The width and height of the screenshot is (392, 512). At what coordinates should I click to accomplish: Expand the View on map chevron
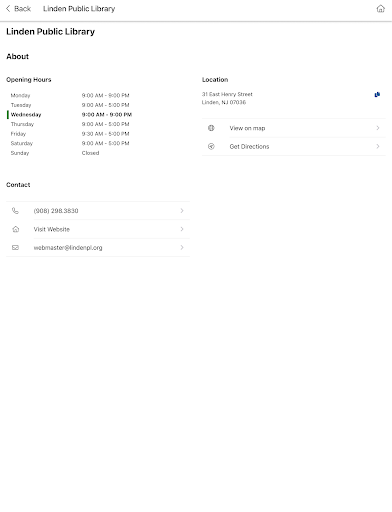(378, 128)
